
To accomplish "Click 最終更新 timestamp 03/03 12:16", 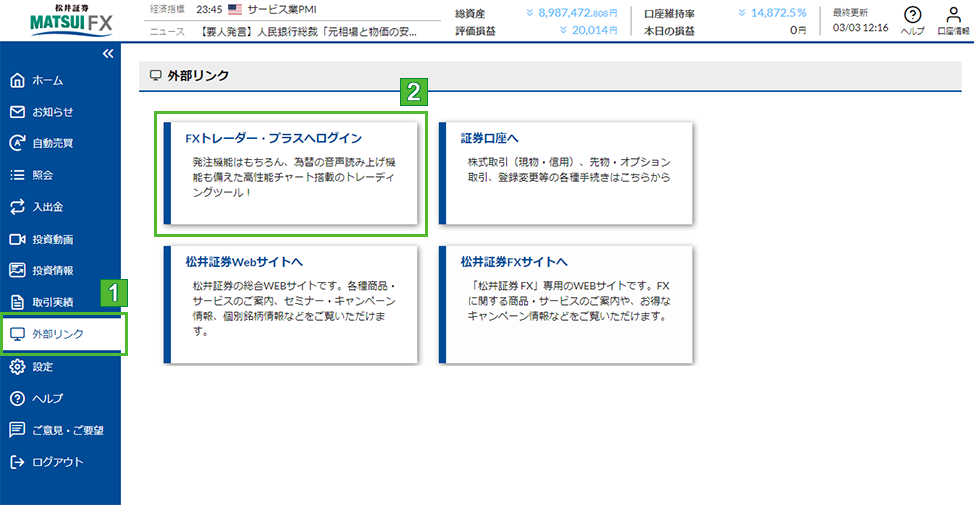I will coord(860,28).
